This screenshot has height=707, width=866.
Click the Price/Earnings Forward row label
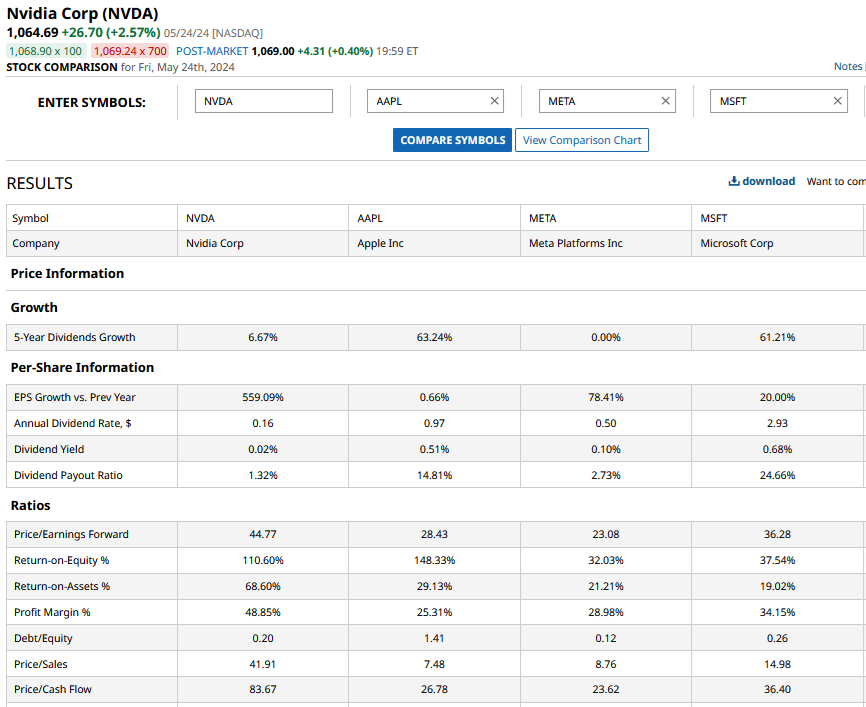point(71,534)
